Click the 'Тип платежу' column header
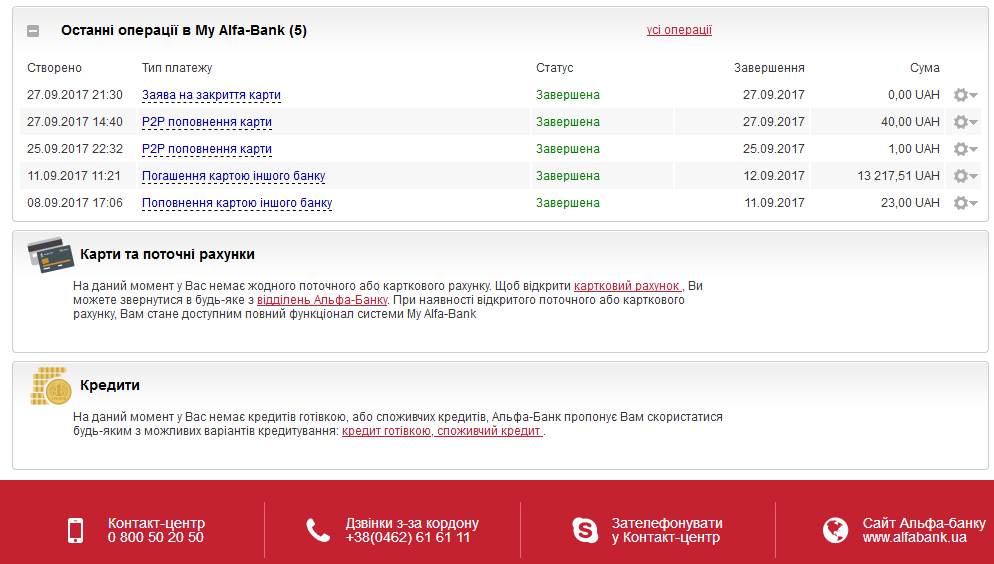This screenshot has height=564, width=994. coord(177,68)
